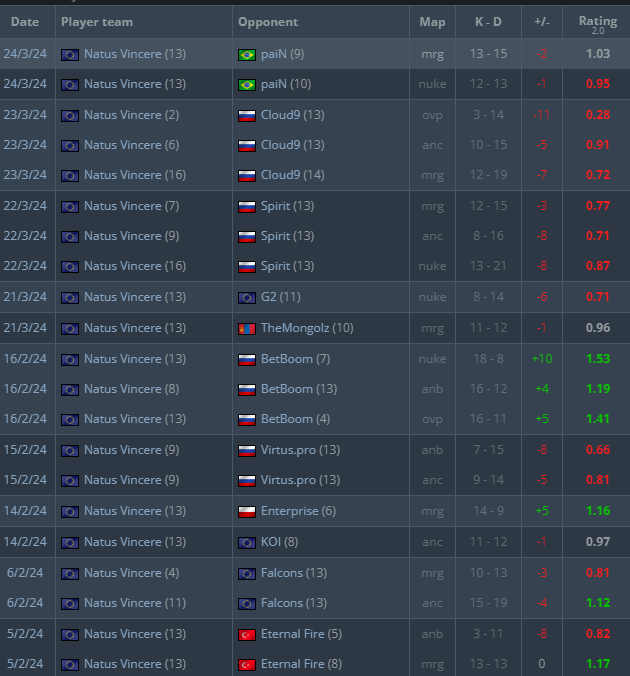Click the EU flag next to G2
The width and height of the screenshot is (630, 676).
click(247, 297)
